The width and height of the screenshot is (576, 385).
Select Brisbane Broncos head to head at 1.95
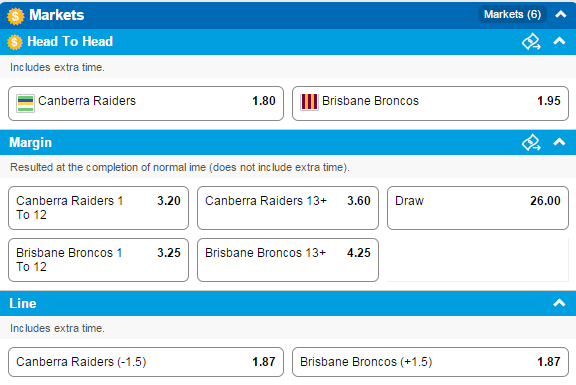coord(430,104)
